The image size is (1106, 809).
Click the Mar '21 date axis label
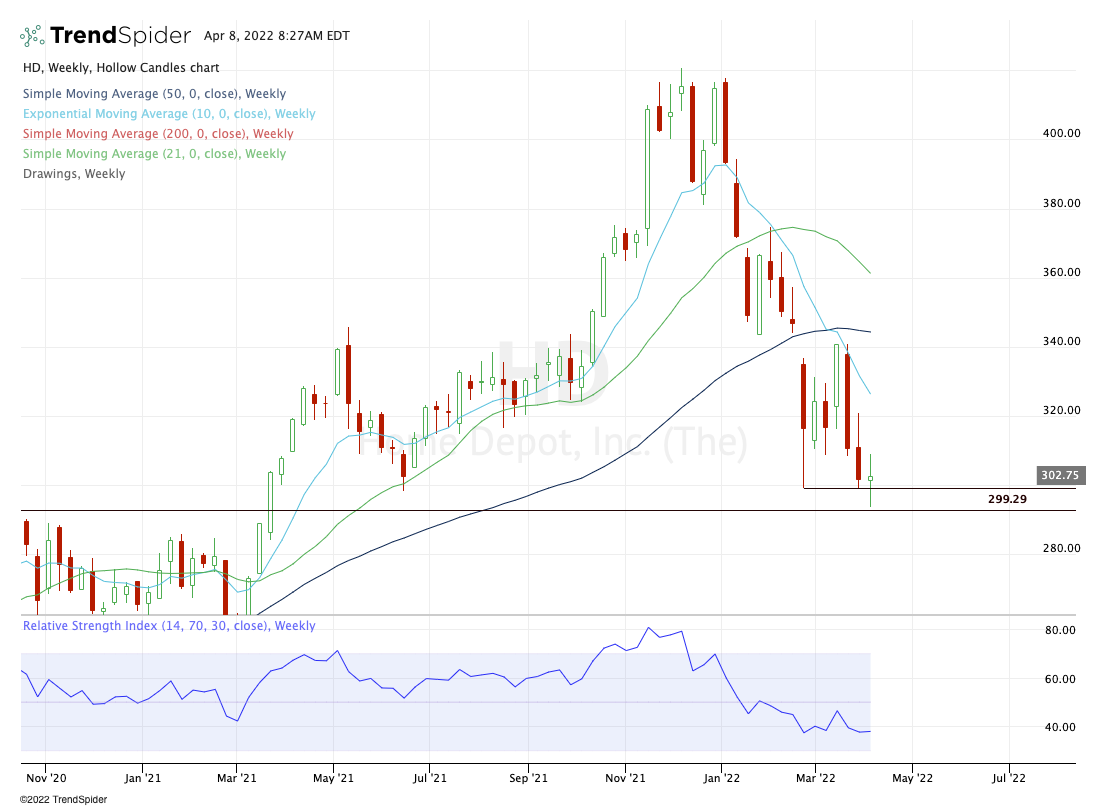click(x=237, y=778)
